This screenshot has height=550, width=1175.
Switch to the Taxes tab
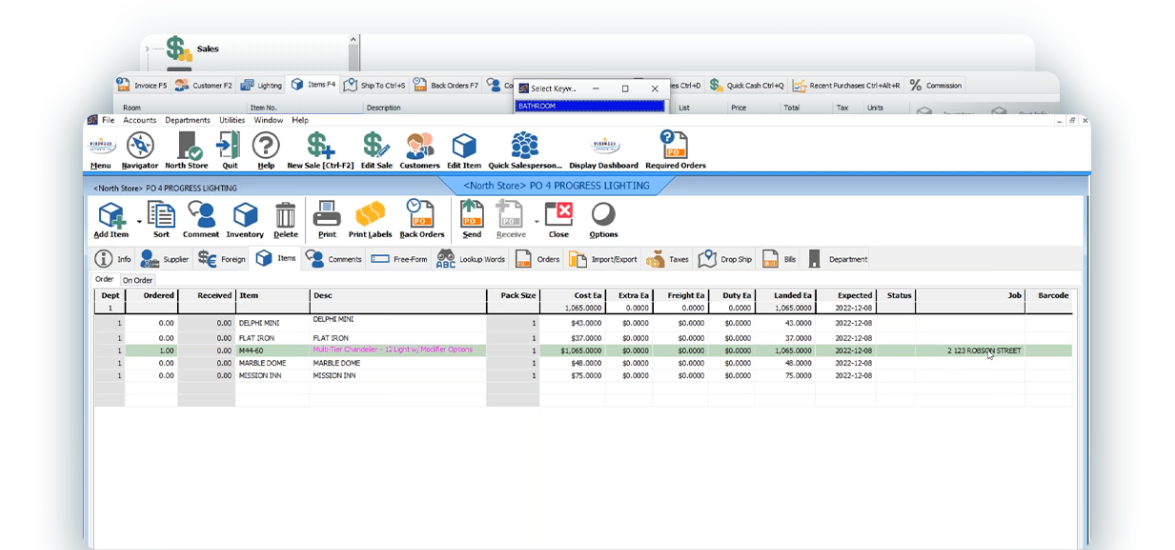(667, 259)
